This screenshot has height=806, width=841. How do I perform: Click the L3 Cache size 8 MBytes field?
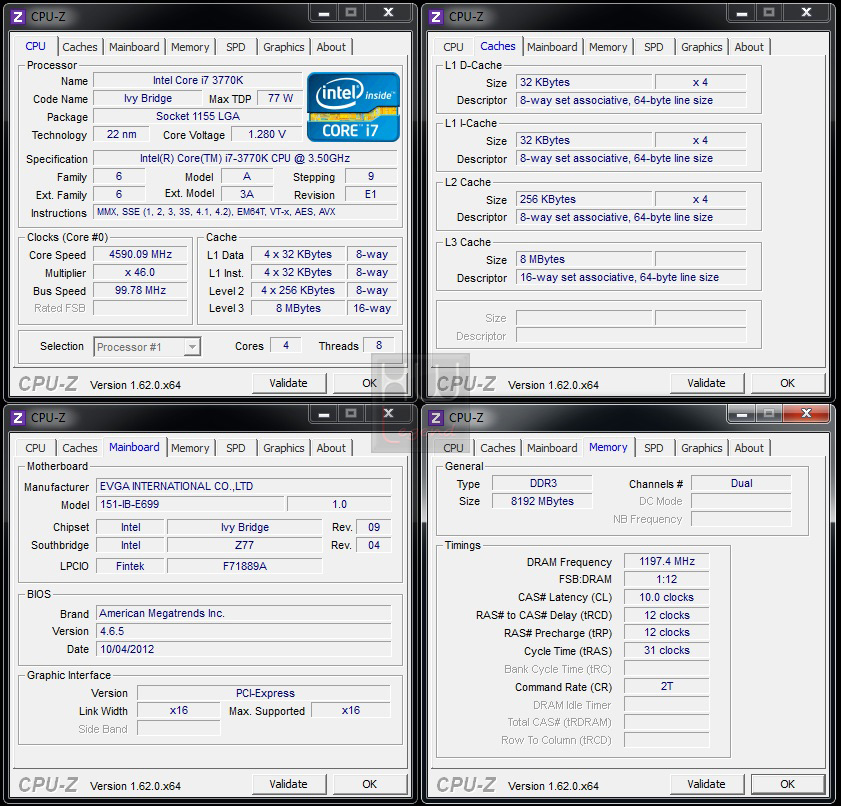click(x=584, y=259)
